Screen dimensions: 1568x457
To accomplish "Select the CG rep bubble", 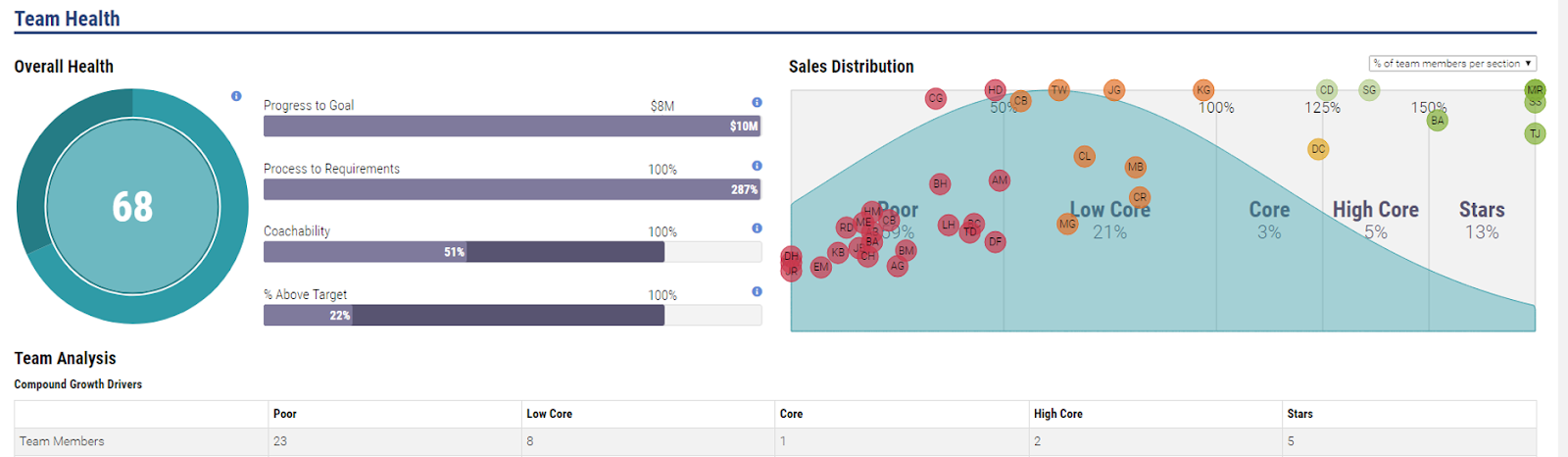I will (936, 98).
